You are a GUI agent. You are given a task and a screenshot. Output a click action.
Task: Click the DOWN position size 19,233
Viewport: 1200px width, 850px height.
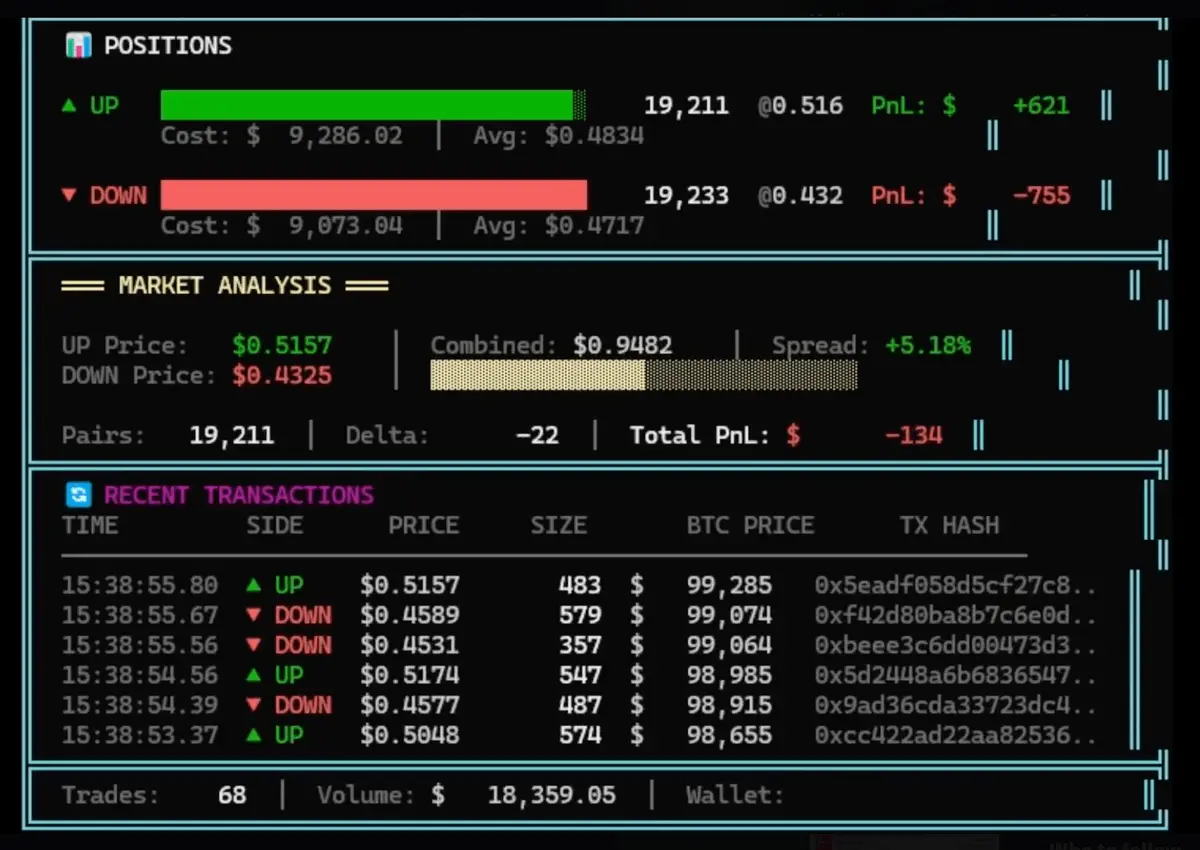(686, 195)
